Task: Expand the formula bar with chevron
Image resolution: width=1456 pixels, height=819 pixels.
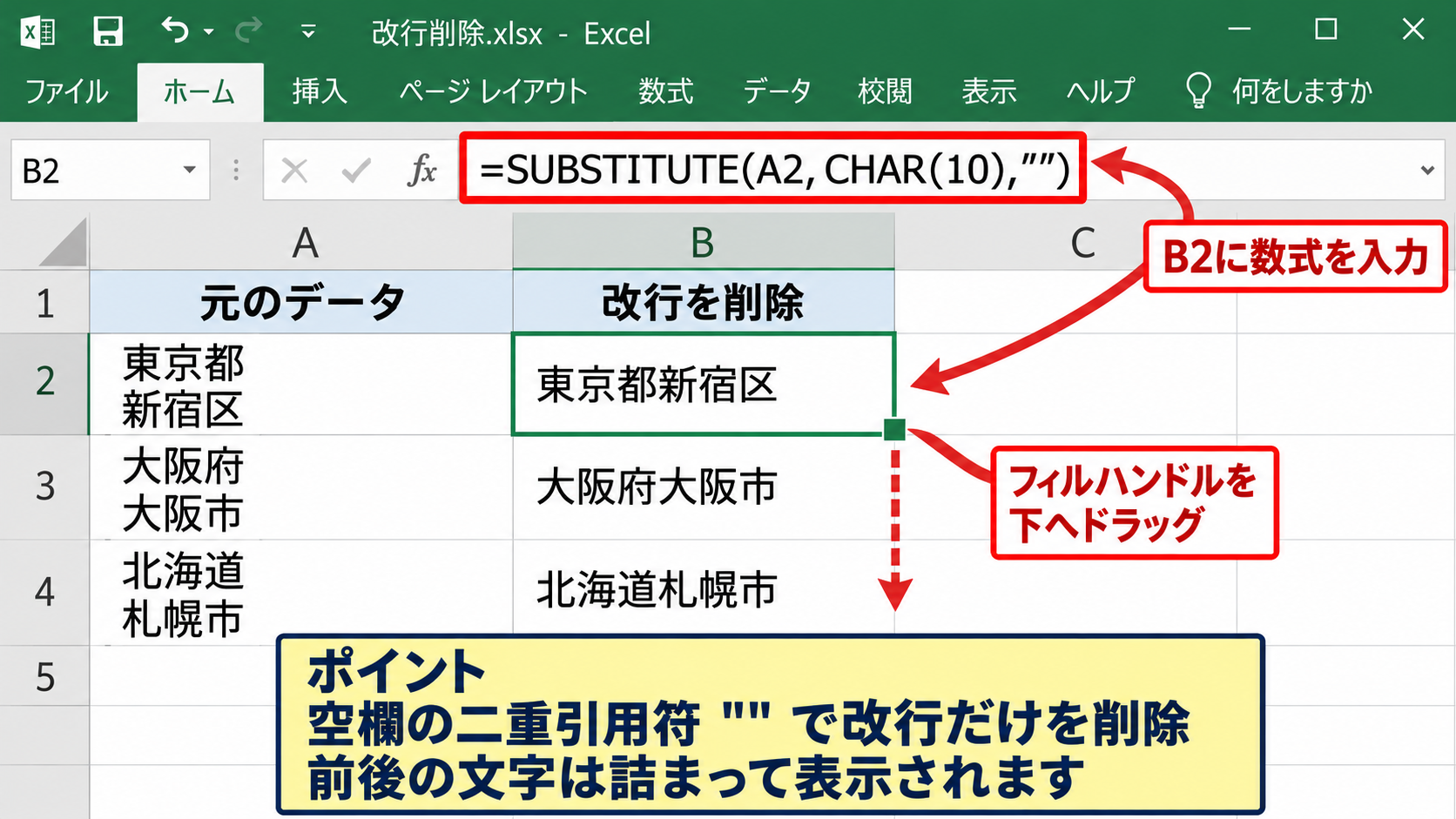Action: click(x=1427, y=171)
